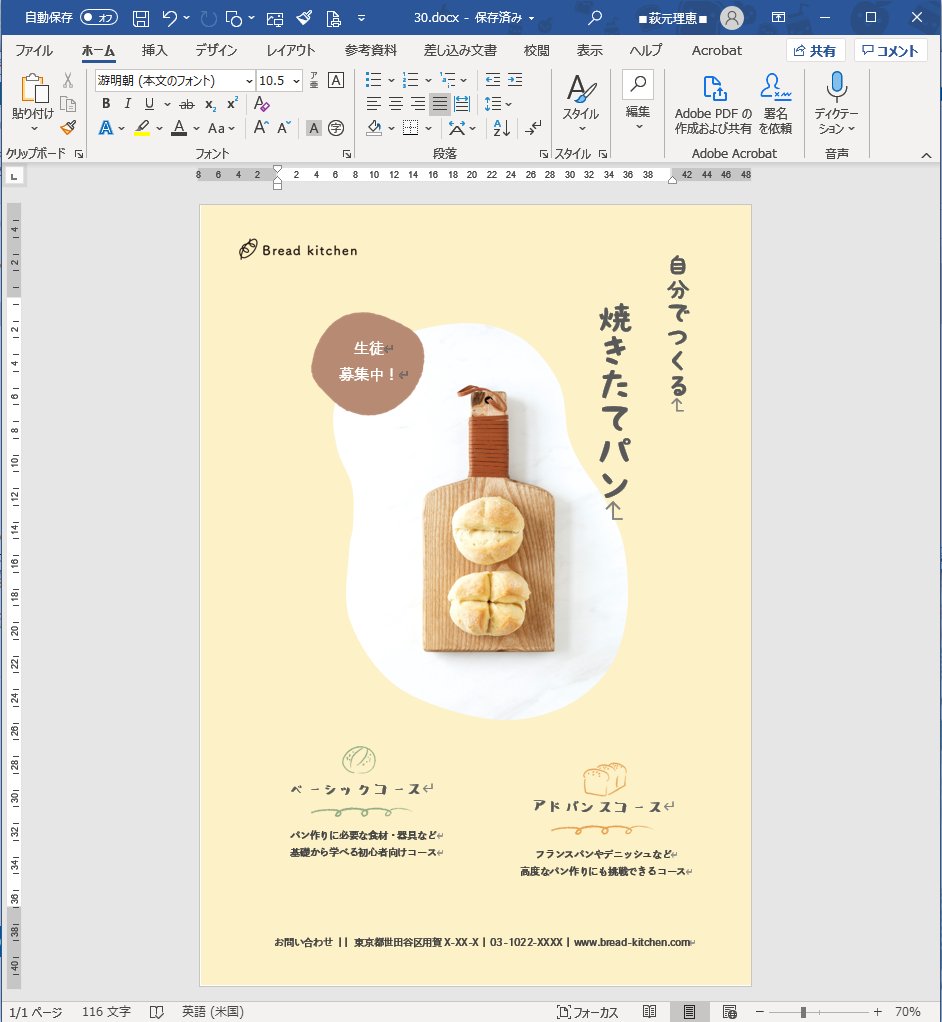Click the 署名を依頼 button

click(775, 104)
